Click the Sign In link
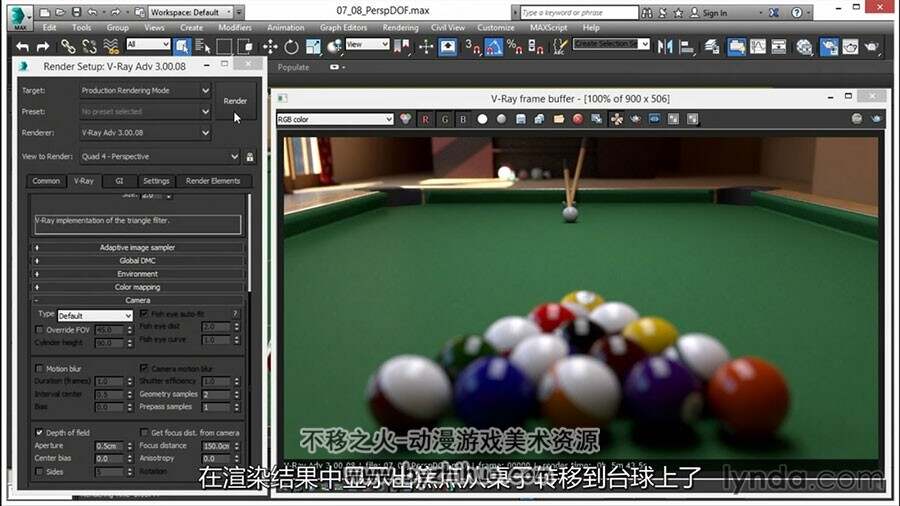900x506 pixels. [715, 13]
